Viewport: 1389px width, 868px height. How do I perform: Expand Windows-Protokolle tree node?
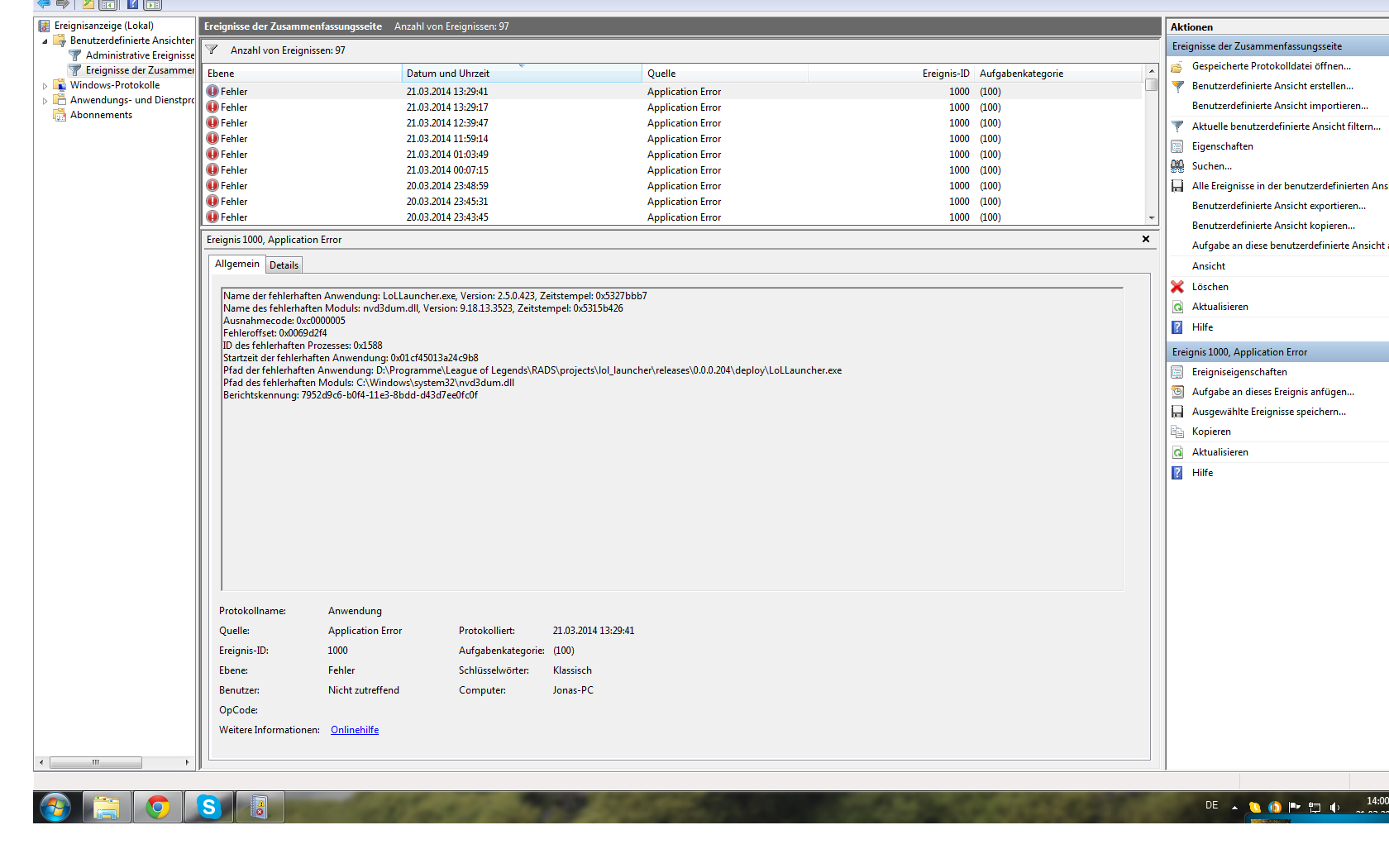pos(45,85)
